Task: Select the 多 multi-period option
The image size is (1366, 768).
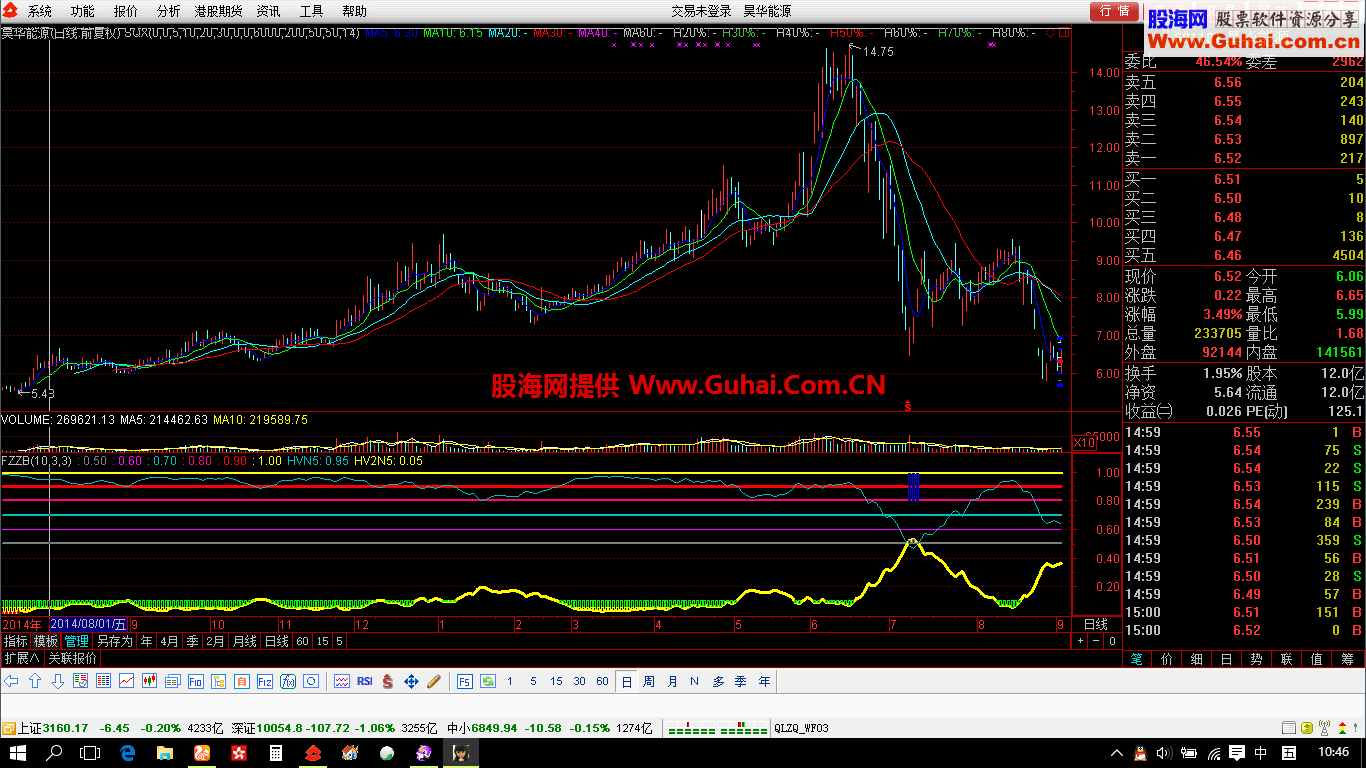Action: pos(718,681)
